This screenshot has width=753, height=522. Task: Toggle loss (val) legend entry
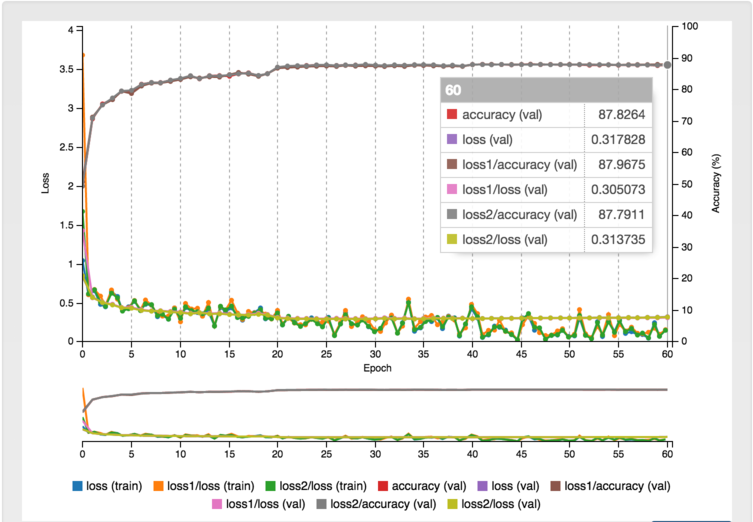[x=509, y=486]
